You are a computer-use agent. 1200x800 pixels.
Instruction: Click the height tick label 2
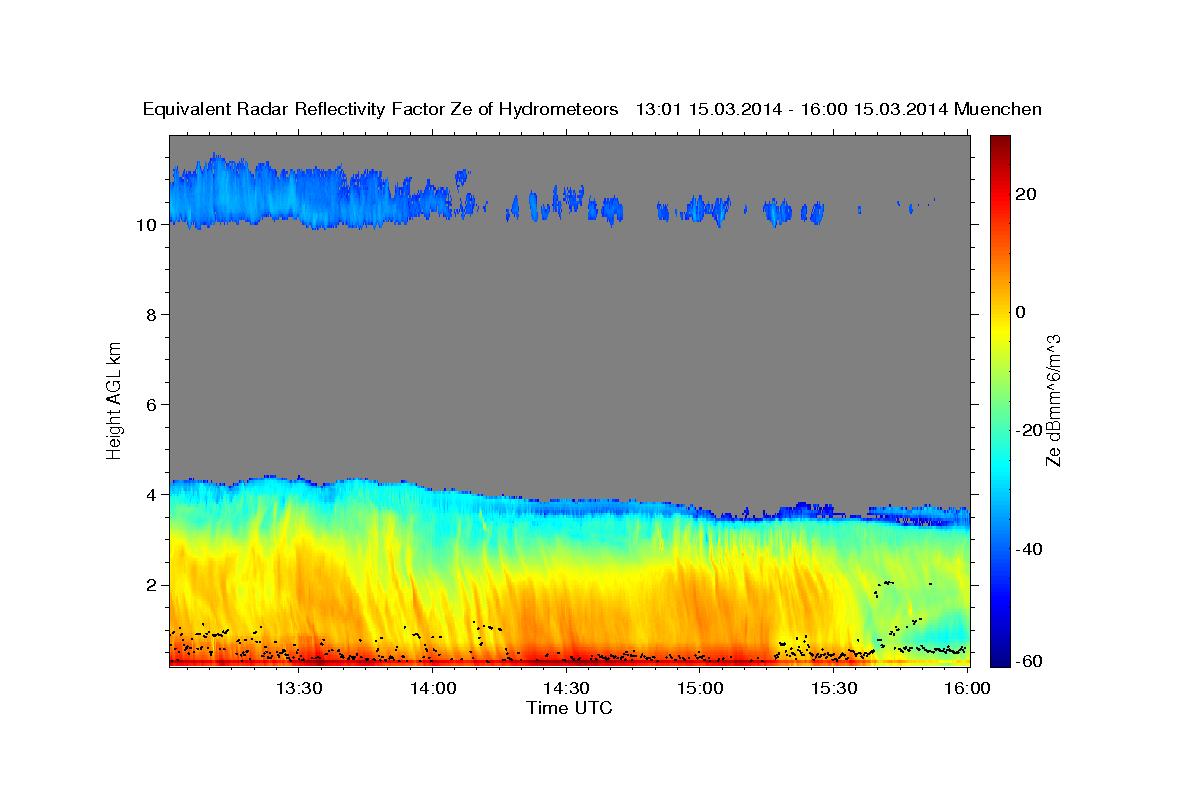coord(151,585)
